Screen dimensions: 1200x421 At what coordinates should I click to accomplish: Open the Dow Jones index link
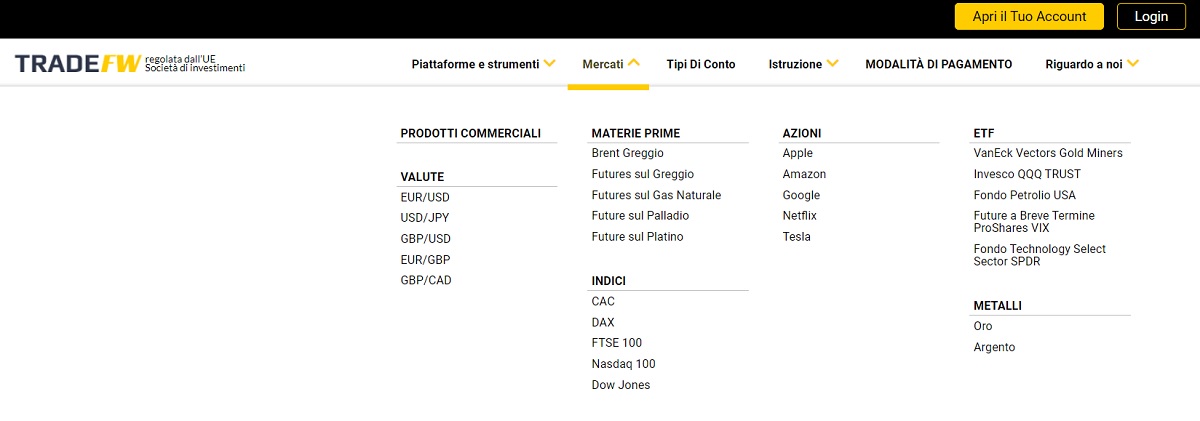click(620, 386)
